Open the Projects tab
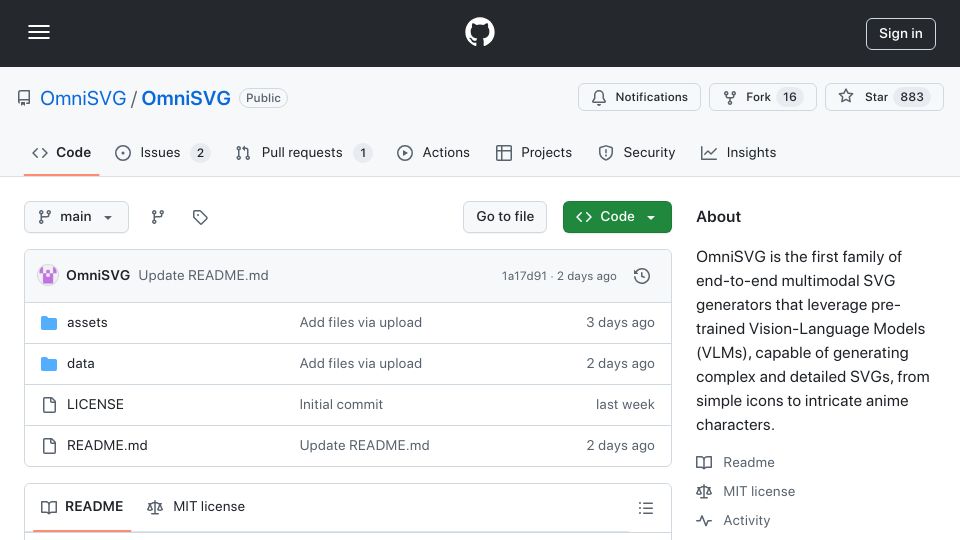The width and height of the screenshot is (960, 540). [x=534, y=152]
